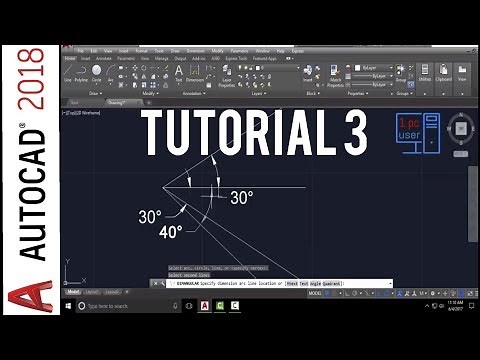Switch to the Drawing1 file tab
Screen dimensions: 480x360
(x=124, y=103)
